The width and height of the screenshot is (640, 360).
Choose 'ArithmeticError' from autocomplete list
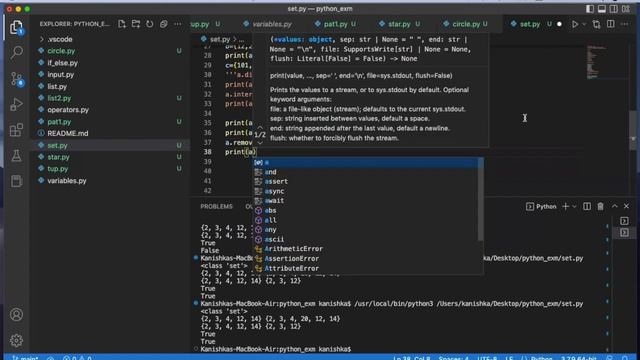[x=367, y=249]
